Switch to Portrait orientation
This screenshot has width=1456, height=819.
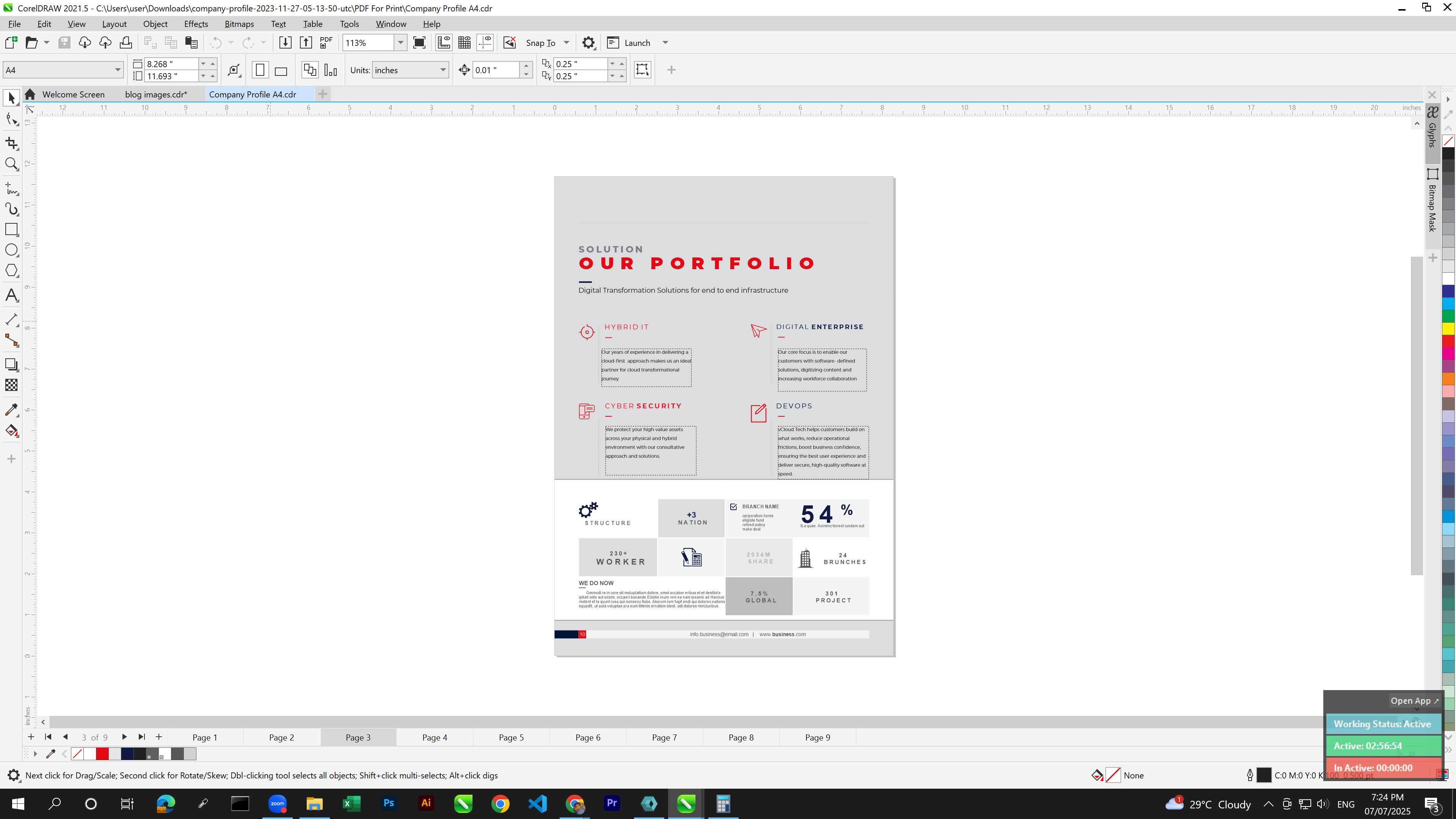pyautogui.click(x=260, y=70)
